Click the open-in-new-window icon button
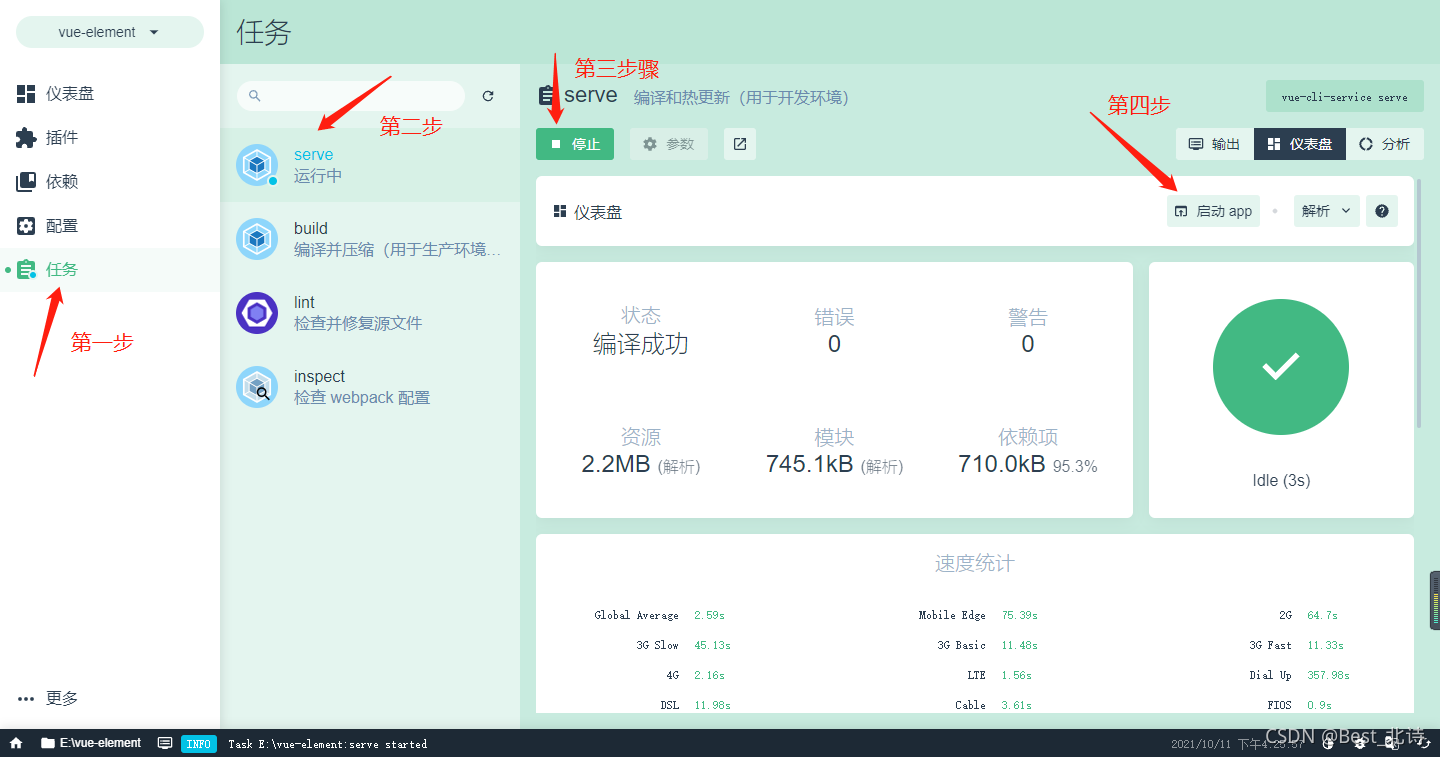The width and height of the screenshot is (1440, 757). point(740,144)
